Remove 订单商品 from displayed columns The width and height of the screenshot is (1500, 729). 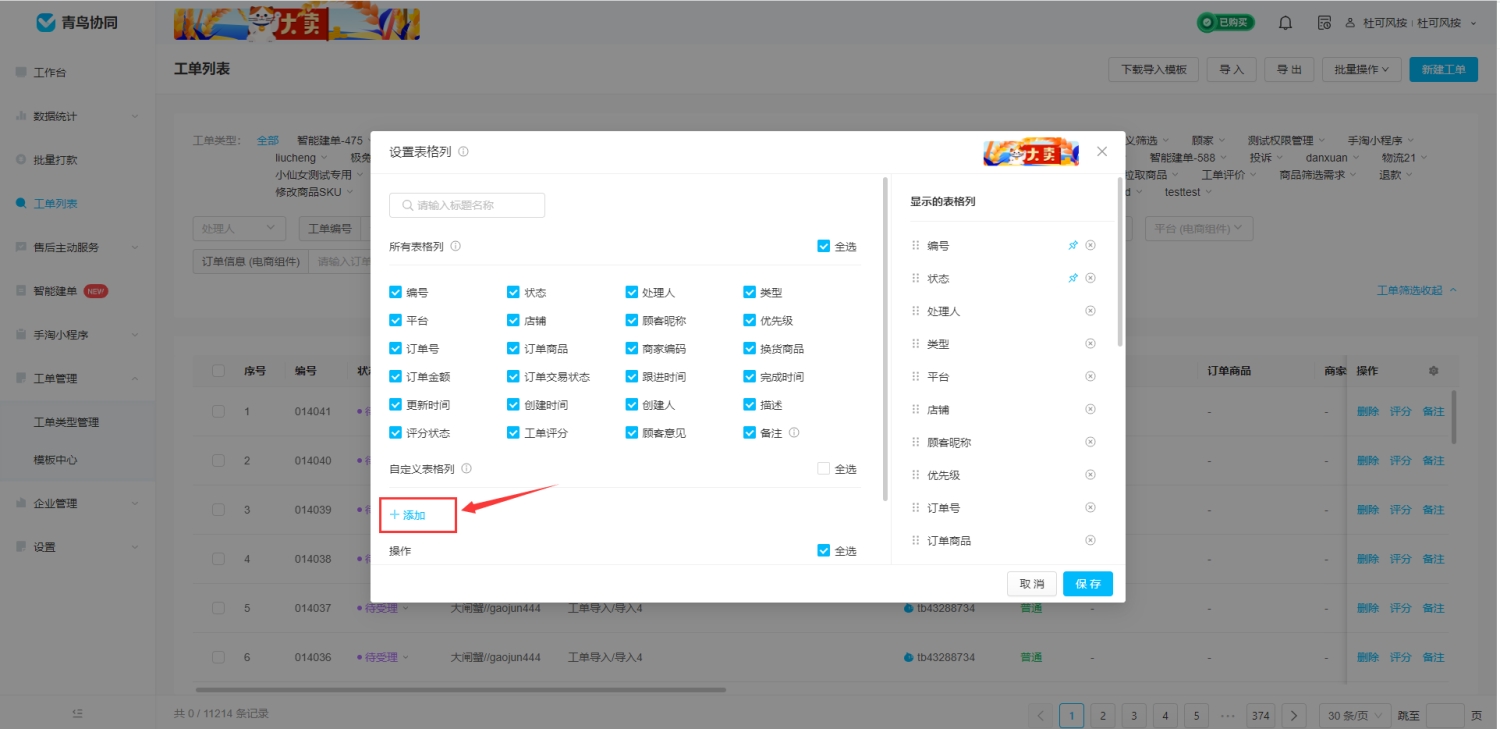1090,540
